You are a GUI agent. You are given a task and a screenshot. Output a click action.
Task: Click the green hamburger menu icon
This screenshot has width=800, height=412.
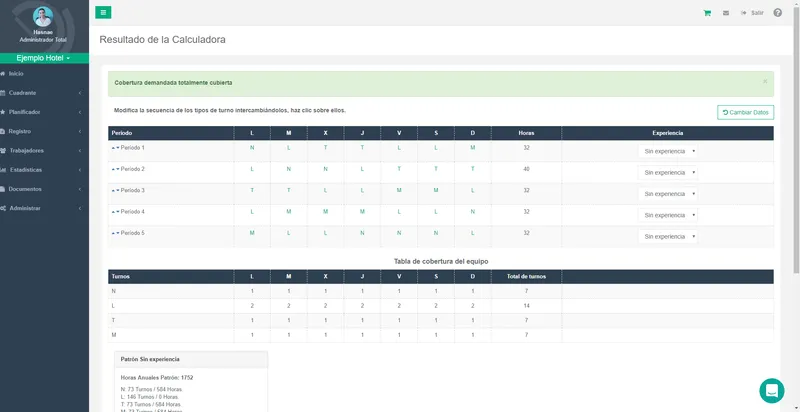pos(103,13)
